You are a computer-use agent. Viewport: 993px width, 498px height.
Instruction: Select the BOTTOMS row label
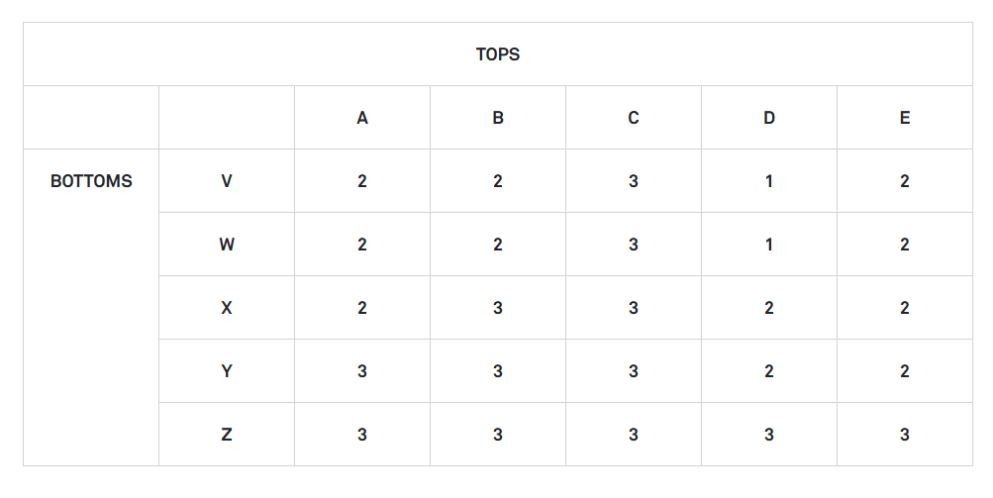point(91,181)
